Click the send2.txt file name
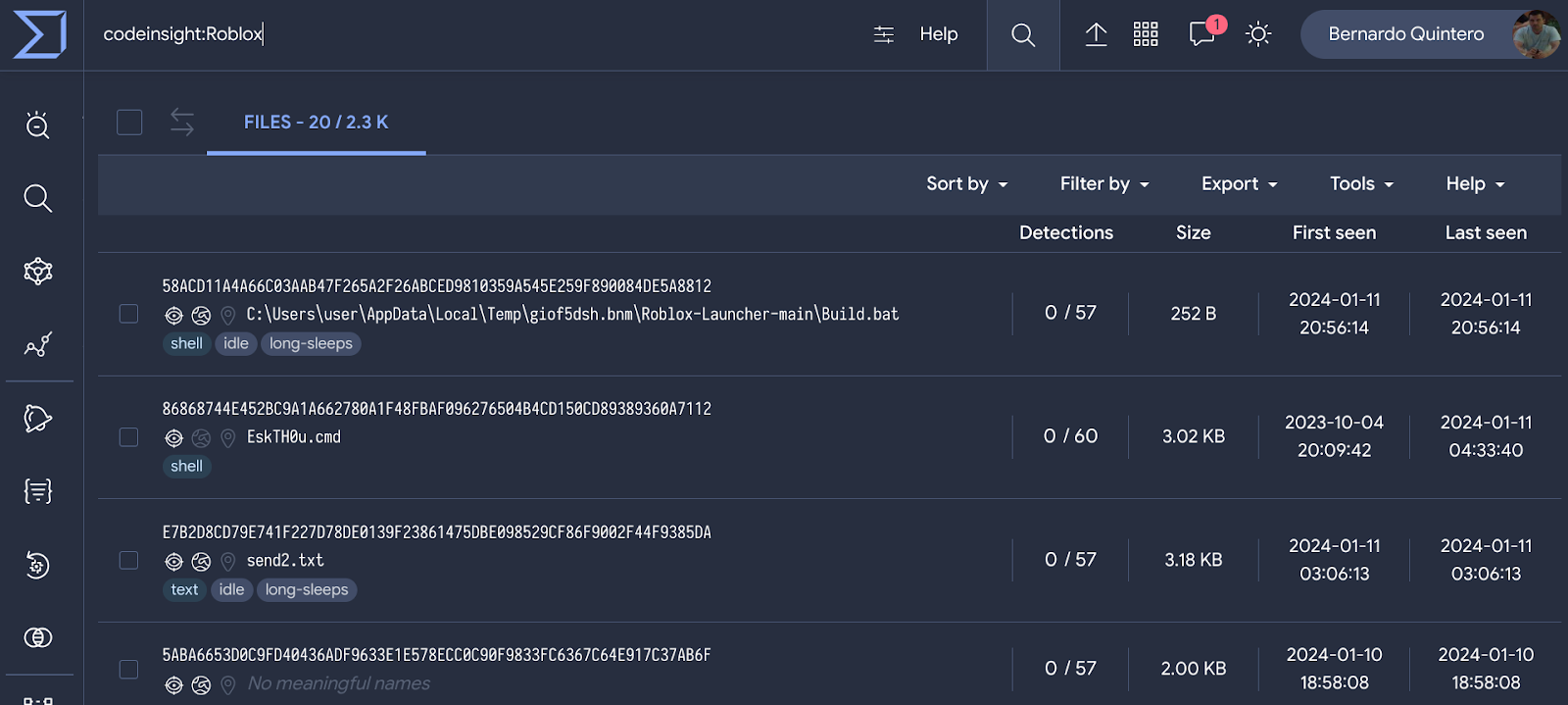This screenshot has height=705, width=1568. point(285,561)
